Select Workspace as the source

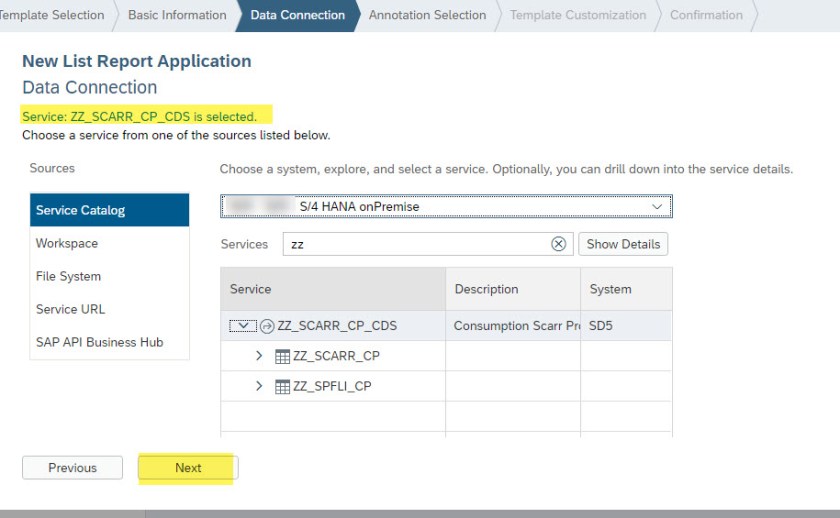67,243
